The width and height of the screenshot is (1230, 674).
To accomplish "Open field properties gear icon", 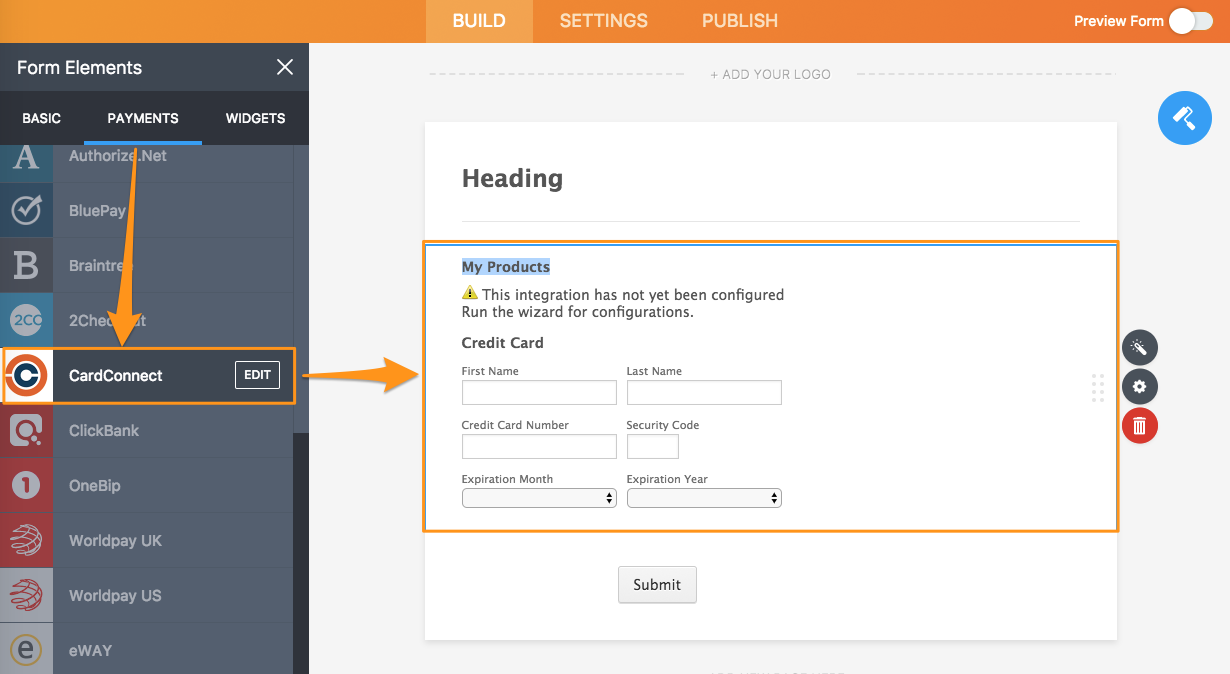I will pos(1139,387).
